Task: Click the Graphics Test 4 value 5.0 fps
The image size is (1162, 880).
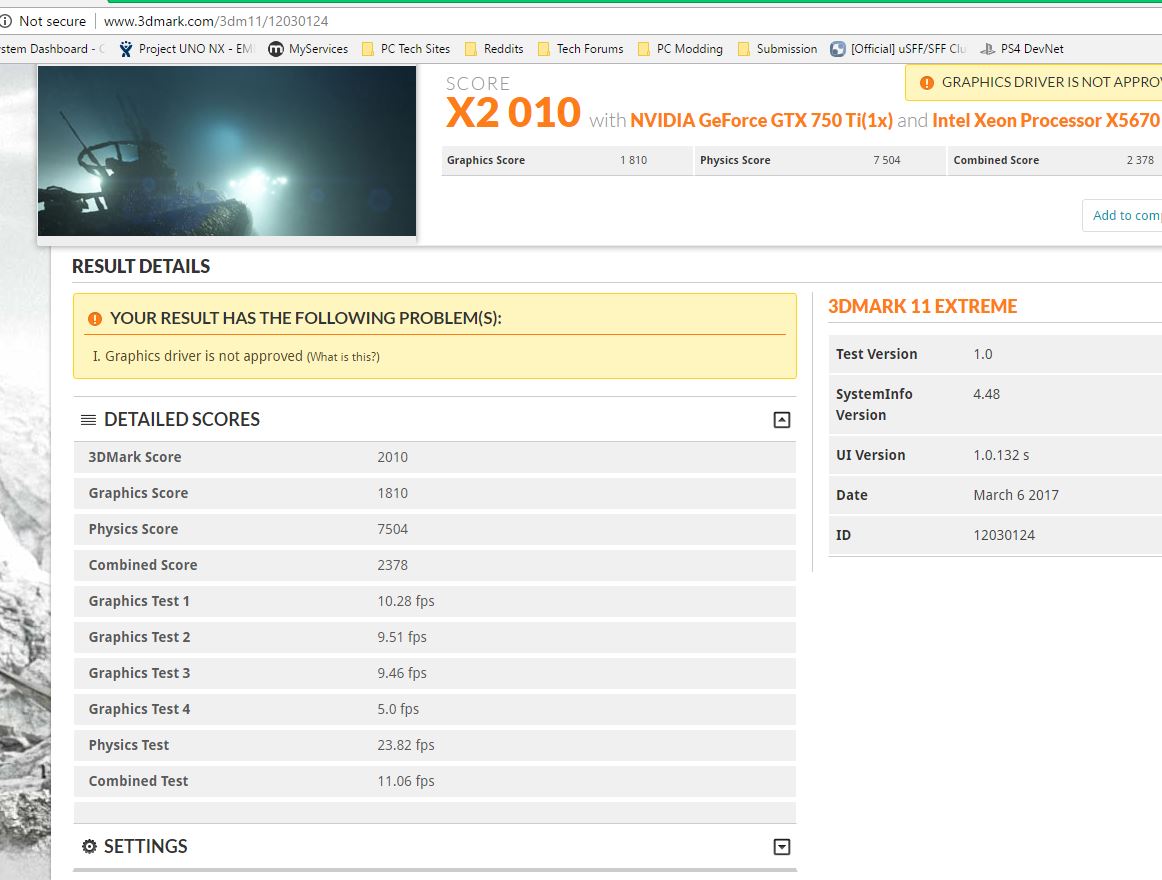Action: coord(398,709)
